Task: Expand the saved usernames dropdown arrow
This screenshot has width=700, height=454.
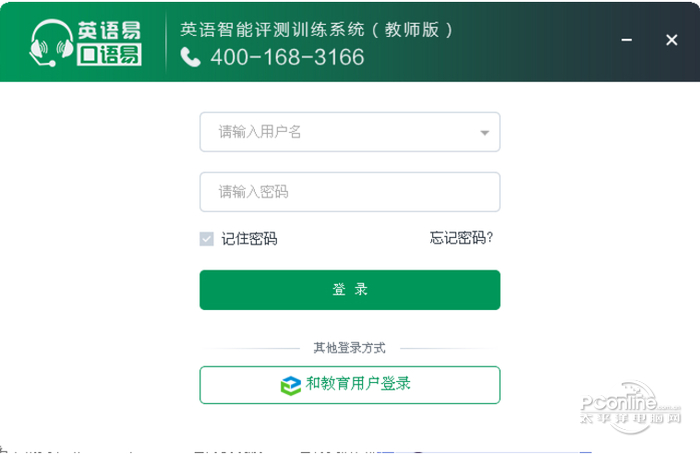Action: (x=485, y=132)
